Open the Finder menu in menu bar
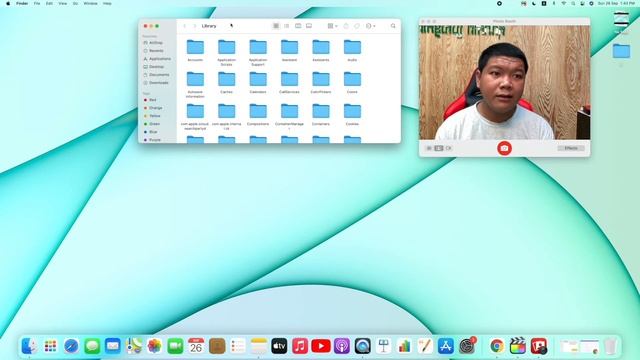This screenshot has width=640, height=360. pos(22,3)
